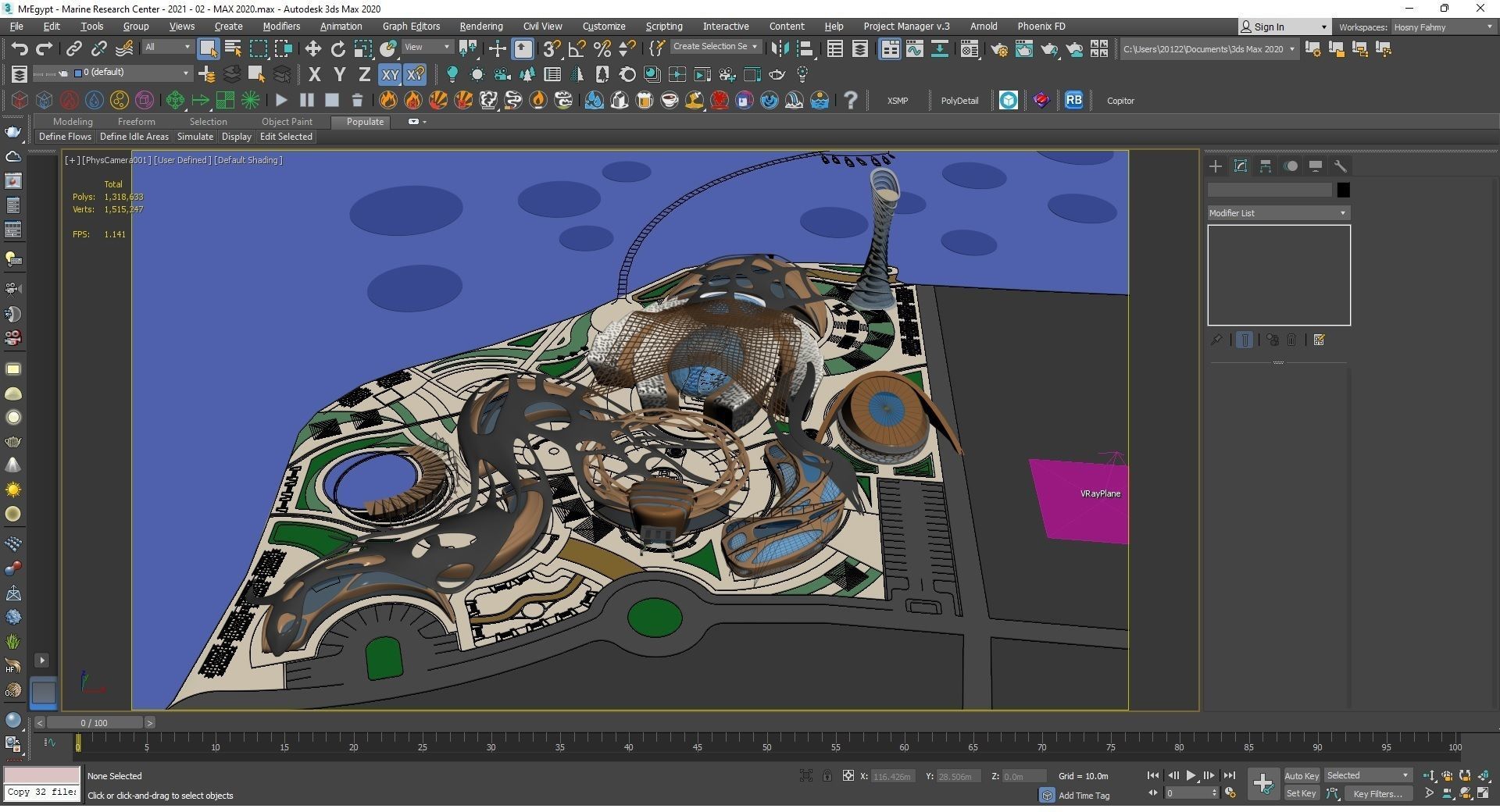
Task: Click the Set Keys large plus button
Action: pyautogui.click(x=1262, y=783)
